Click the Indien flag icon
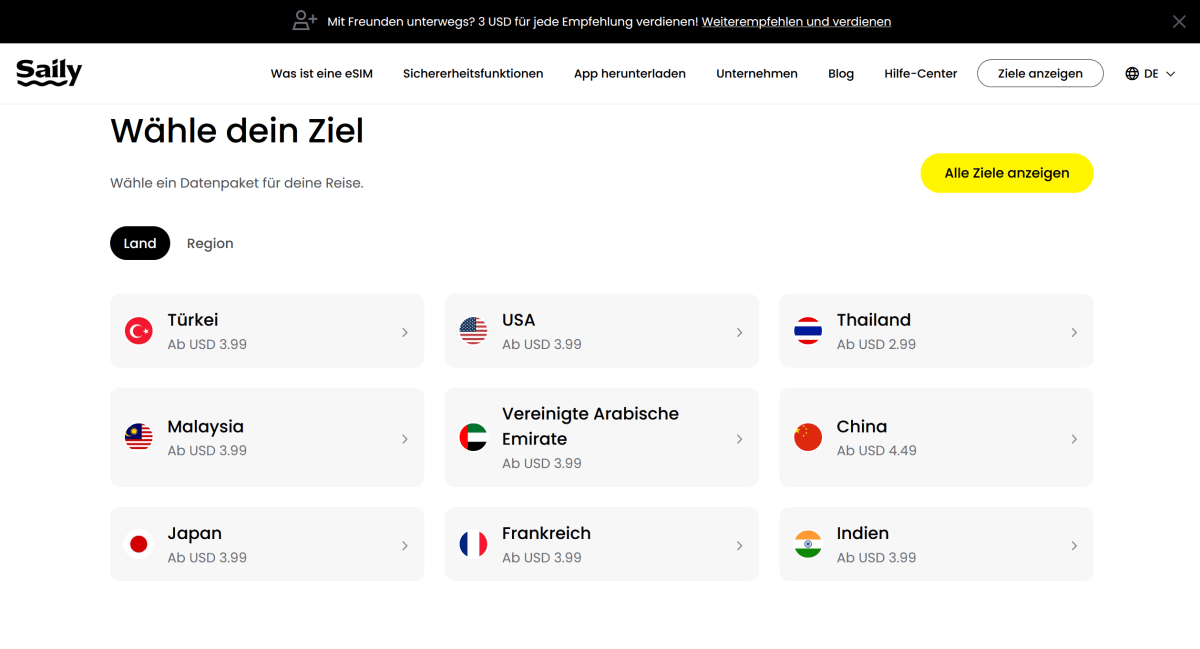The image size is (1200, 649). point(808,544)
